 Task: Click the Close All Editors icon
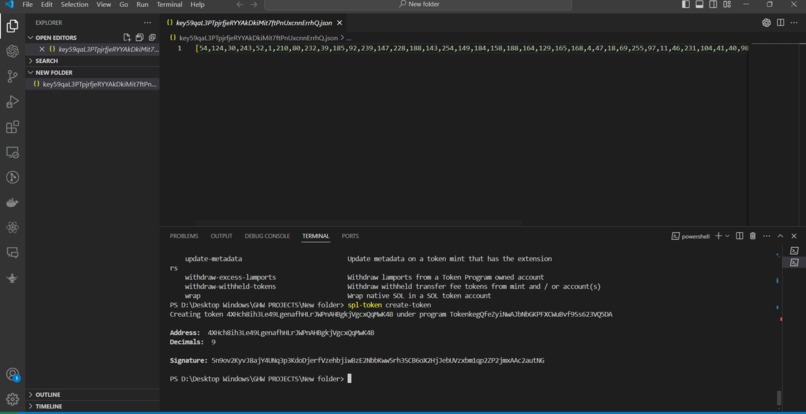coord(152,38)
